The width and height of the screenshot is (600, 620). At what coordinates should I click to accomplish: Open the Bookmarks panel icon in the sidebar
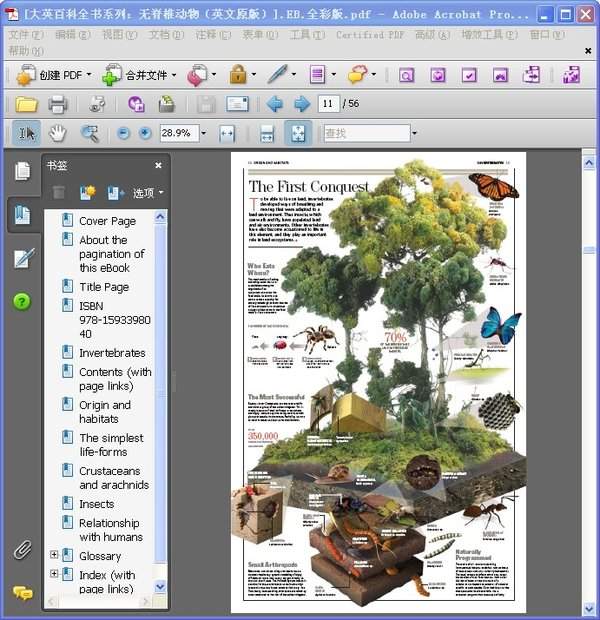tap(22, 215)
